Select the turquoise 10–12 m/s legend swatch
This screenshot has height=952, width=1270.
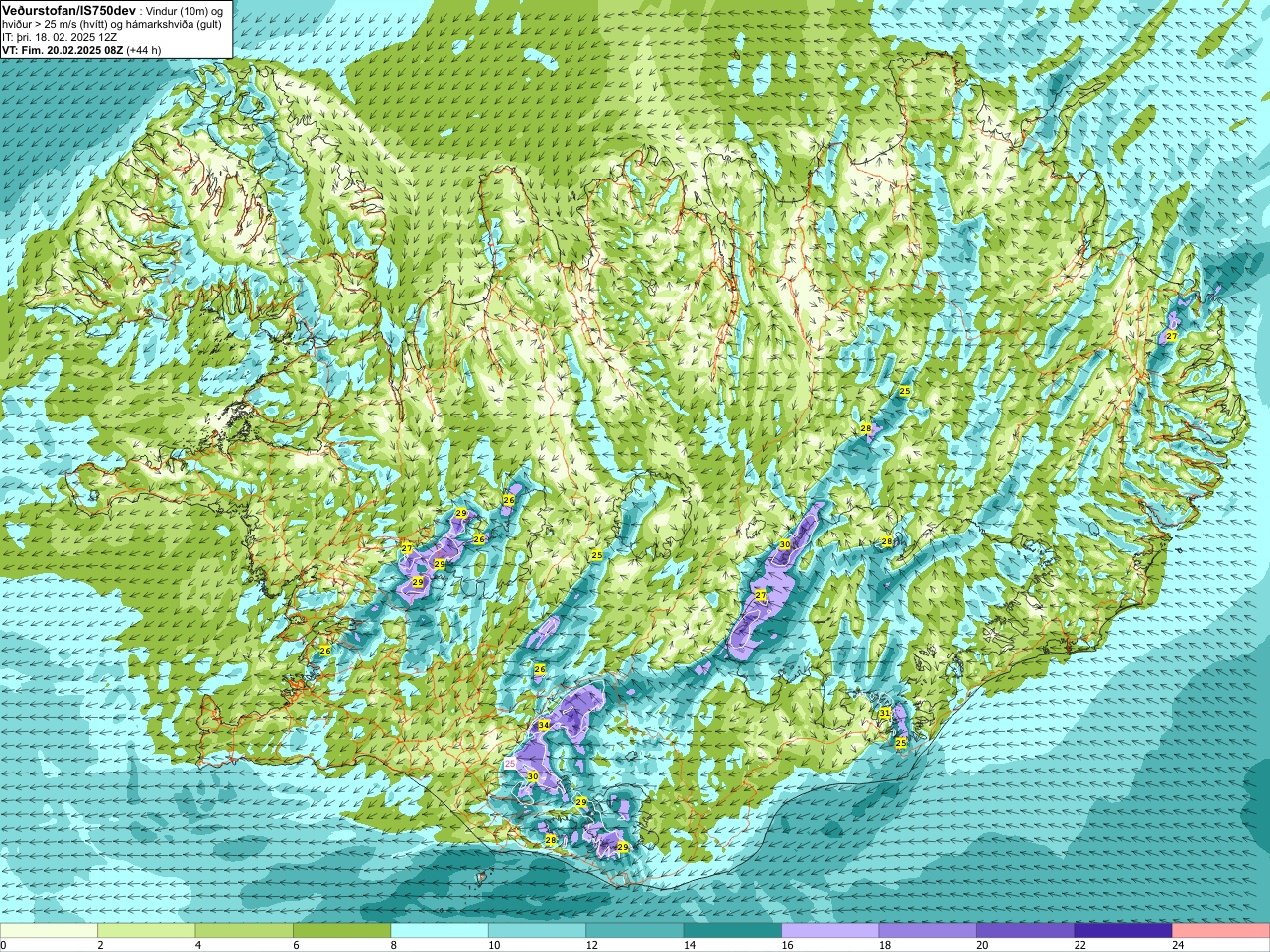(x=538, y=931)
